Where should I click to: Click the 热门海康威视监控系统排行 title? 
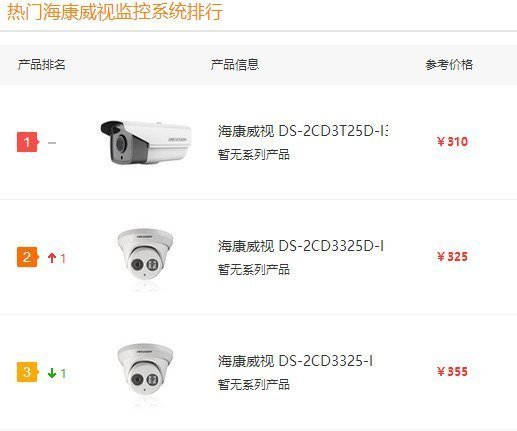coord(115,12)
